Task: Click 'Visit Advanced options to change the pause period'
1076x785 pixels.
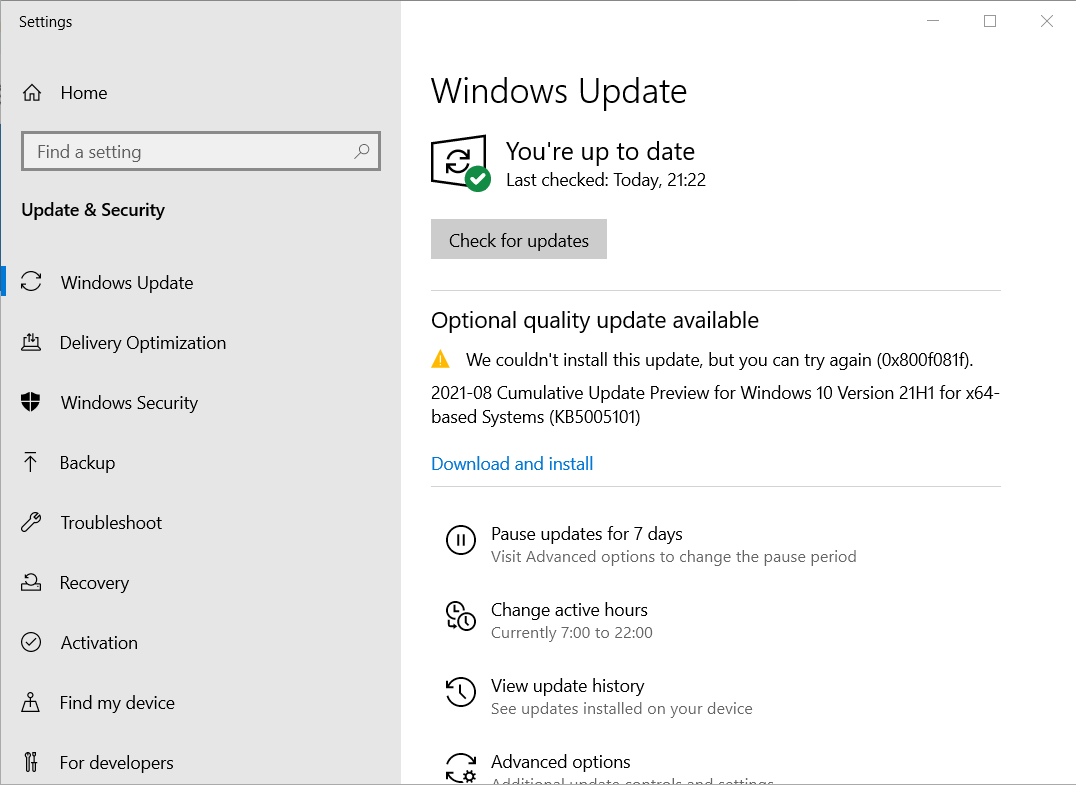Action: [x=674, y=556]
